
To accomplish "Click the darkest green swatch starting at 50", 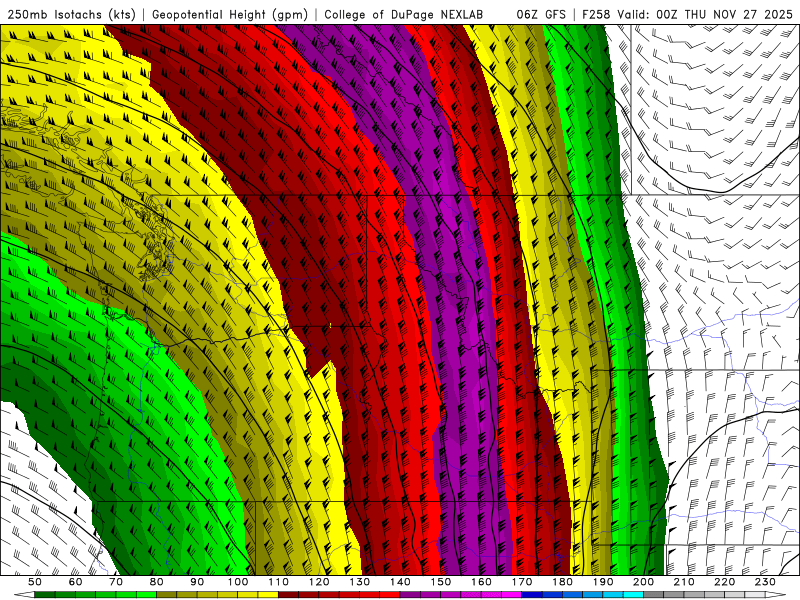I will [x=44, y=595].
